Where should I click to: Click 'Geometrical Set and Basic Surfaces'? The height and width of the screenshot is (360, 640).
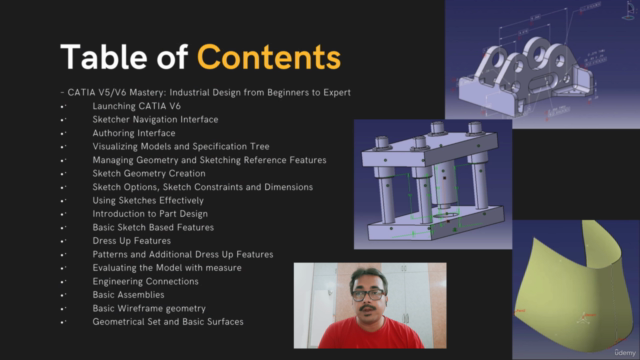click(x=168, y=322)
